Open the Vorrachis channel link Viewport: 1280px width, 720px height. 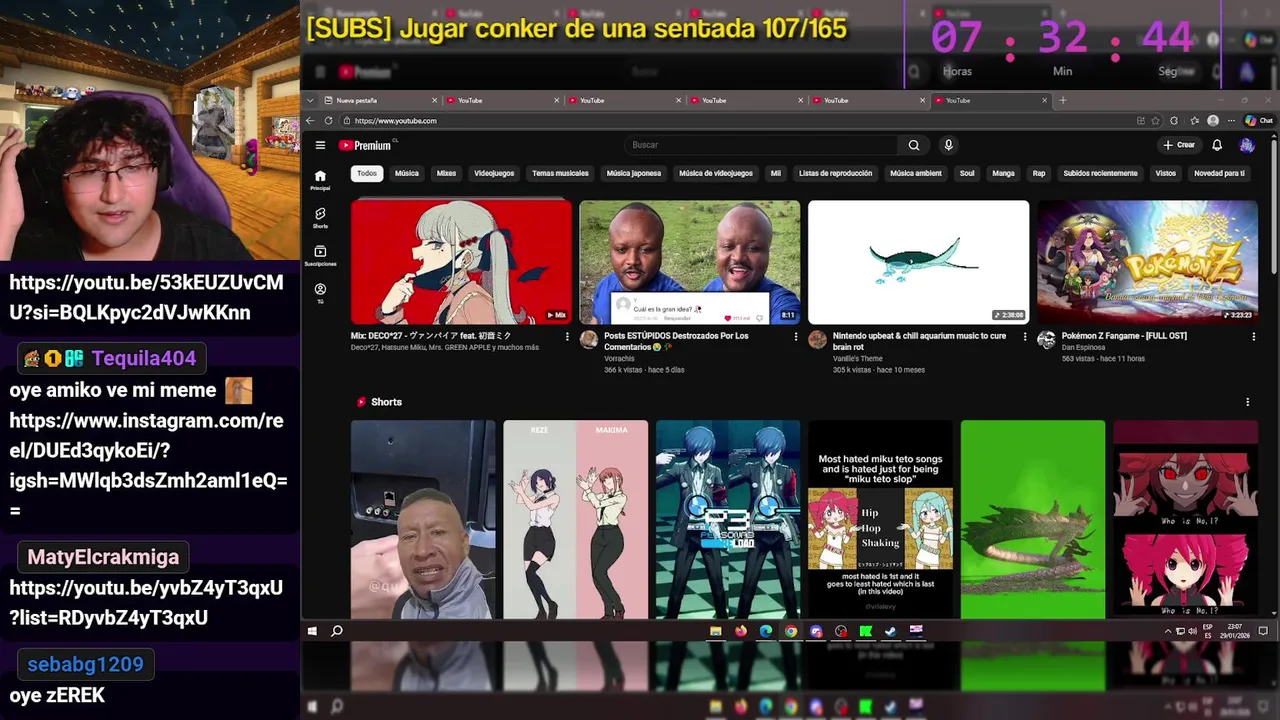(619, 359)
